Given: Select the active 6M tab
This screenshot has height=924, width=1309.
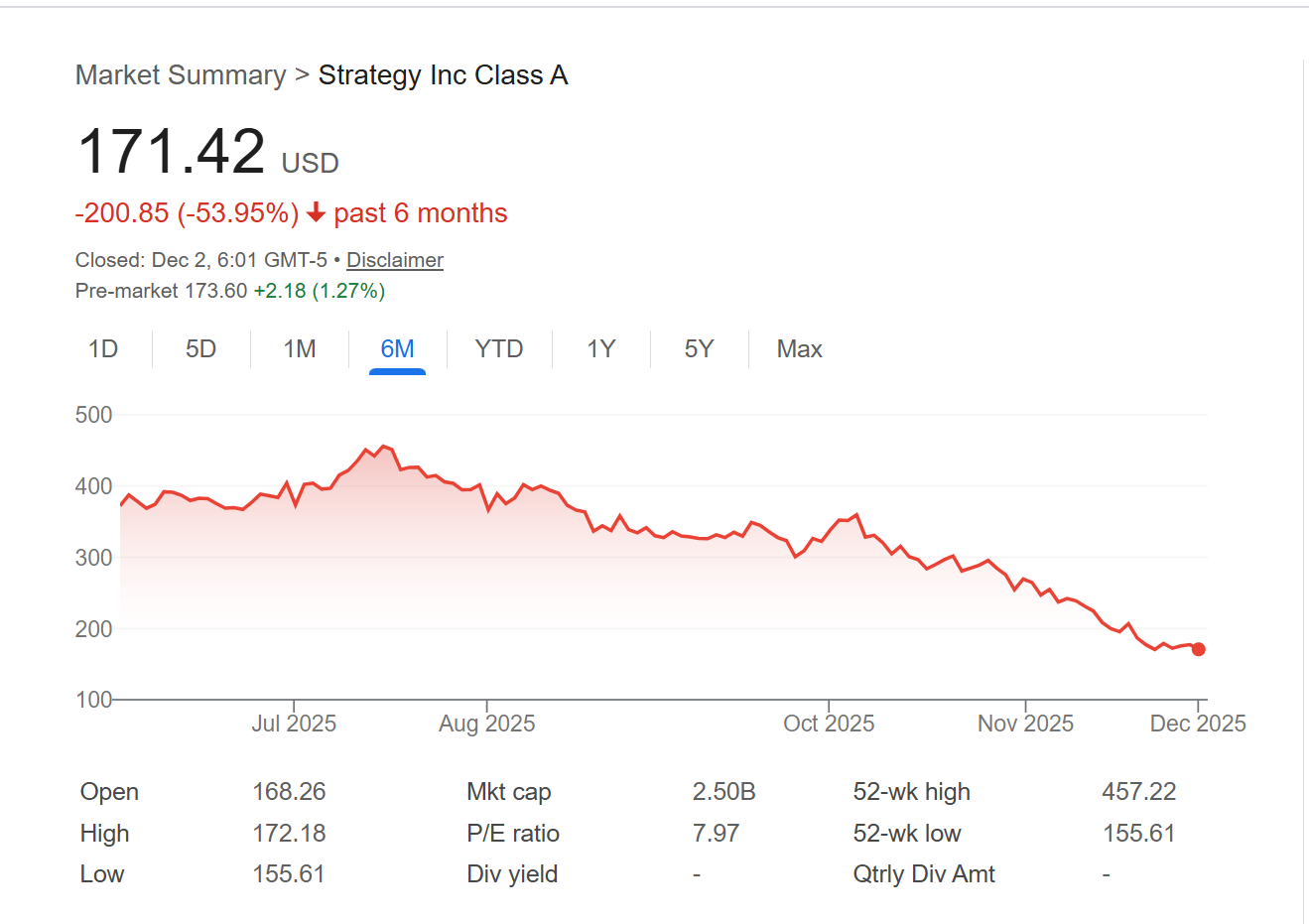Looking at the screenshot, I should [397, 349].
